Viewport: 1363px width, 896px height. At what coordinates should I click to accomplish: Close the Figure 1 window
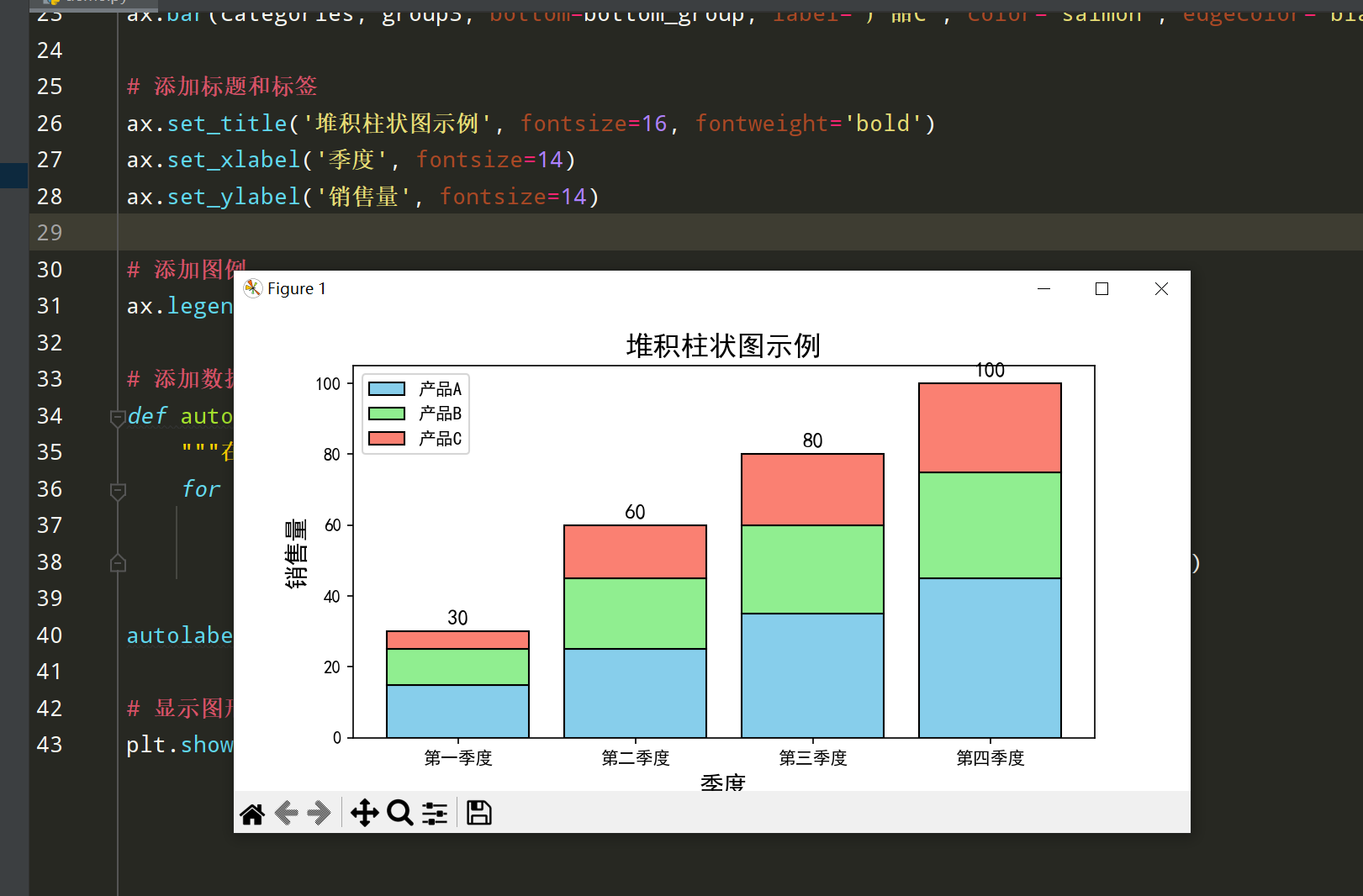1161,288
